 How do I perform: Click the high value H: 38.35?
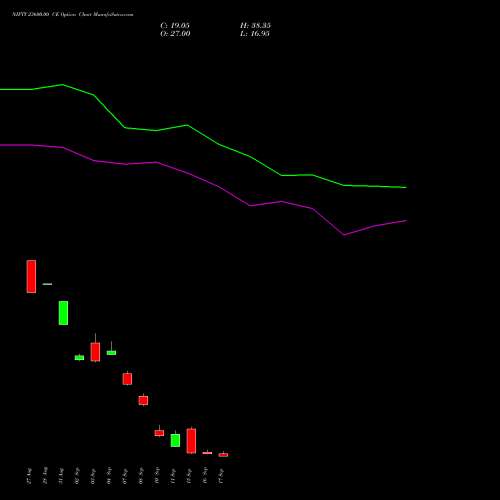[255, 25]
